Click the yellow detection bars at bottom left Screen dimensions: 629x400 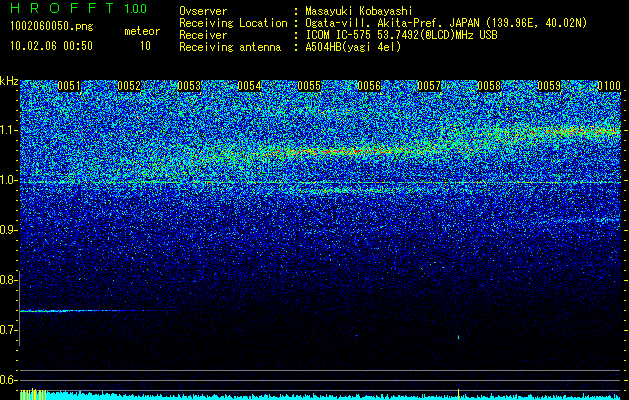(x=33, y=394)
